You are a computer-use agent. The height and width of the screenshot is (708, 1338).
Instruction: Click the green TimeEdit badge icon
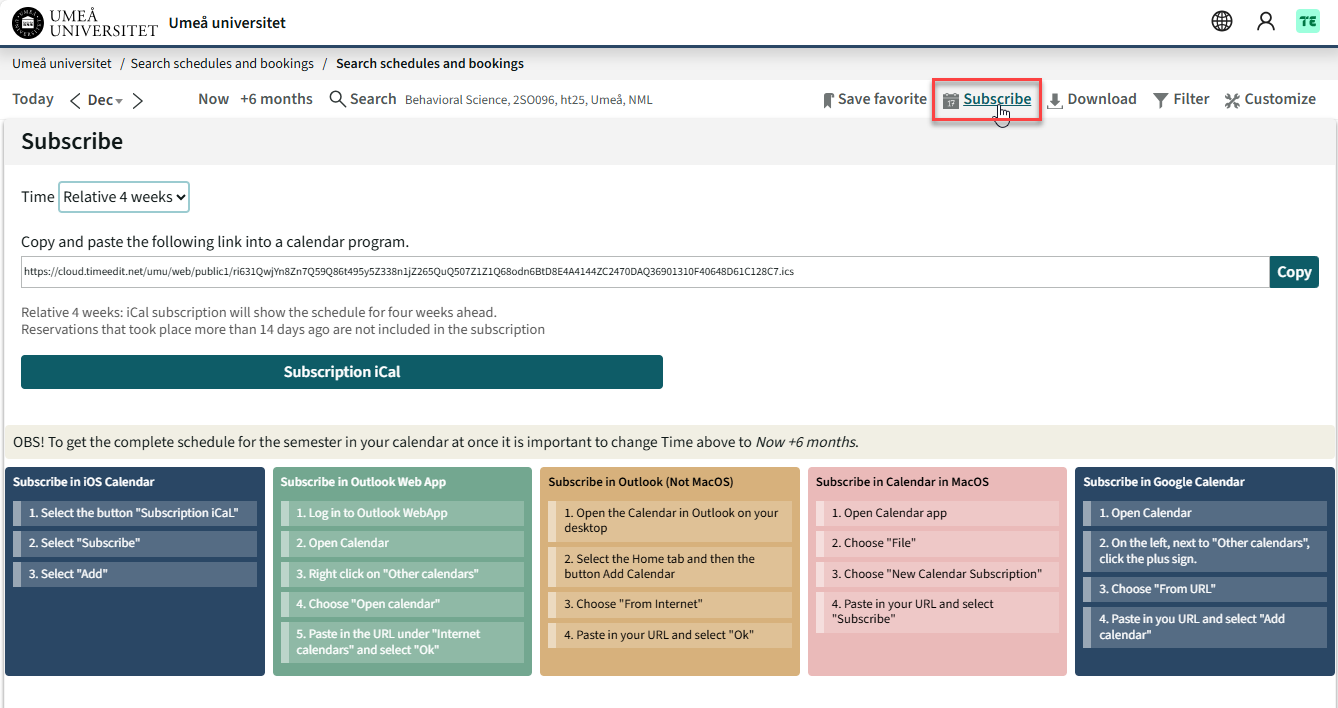tap(1307, 21)
